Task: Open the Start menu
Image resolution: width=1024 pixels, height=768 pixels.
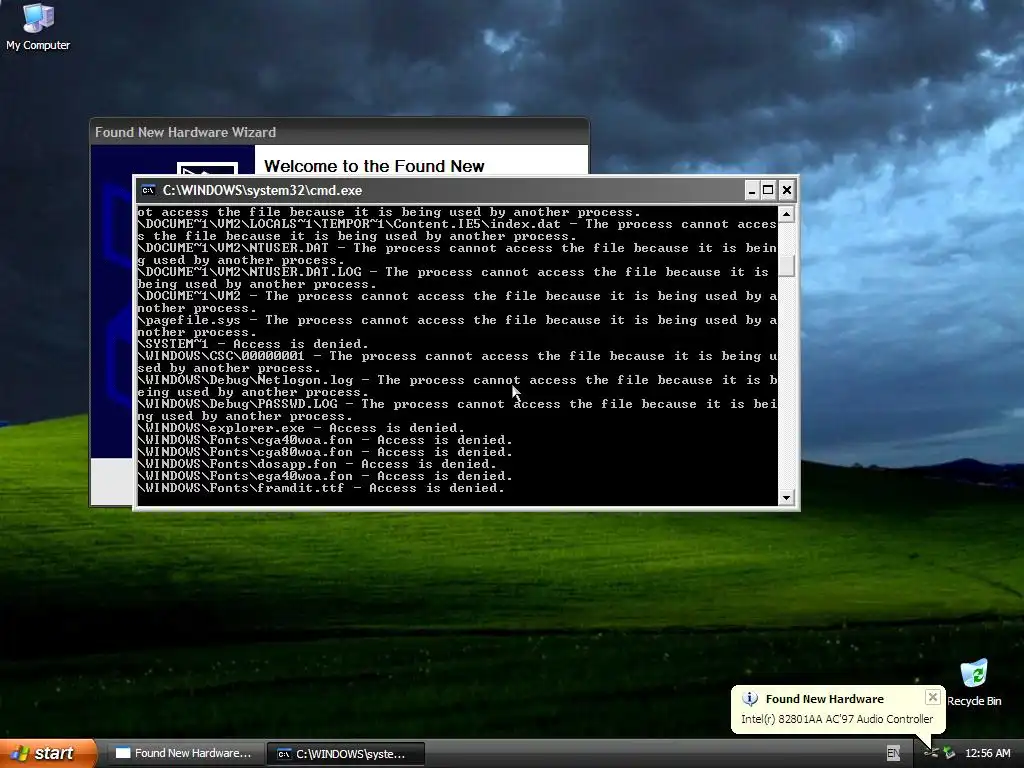Action: pyautogui.click(x=49, y=753)
